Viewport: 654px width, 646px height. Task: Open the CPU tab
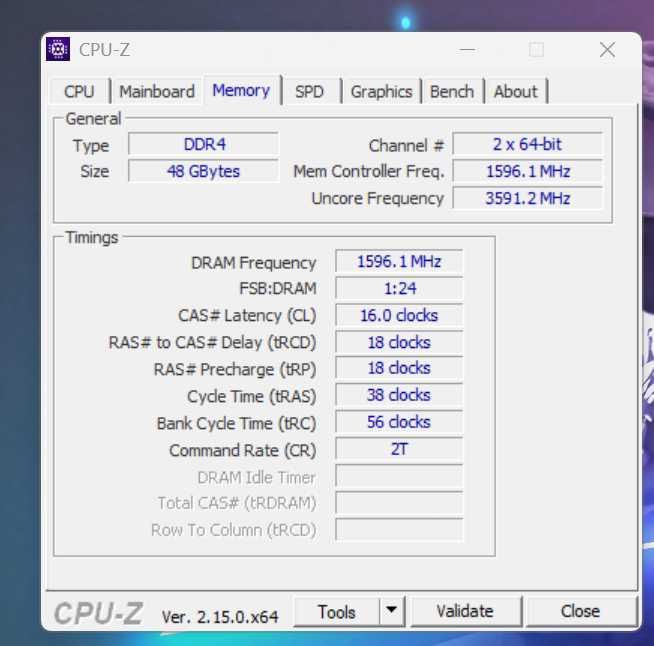tap(79, 91)
